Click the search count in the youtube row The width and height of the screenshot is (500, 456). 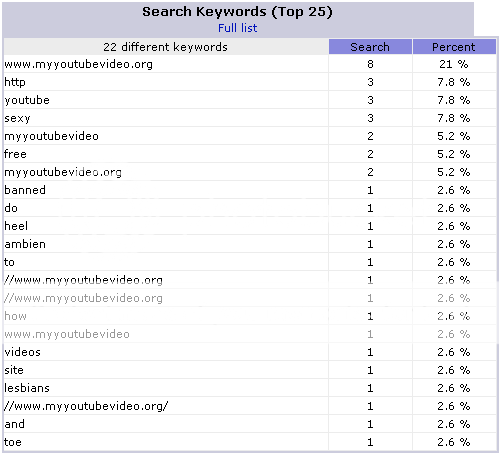(370, 100)
